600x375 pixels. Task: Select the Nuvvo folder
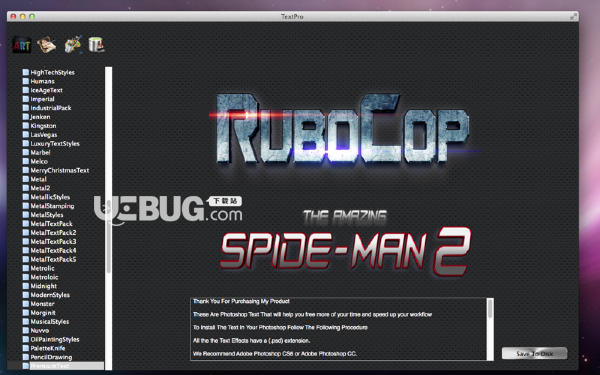coord(36,331)
